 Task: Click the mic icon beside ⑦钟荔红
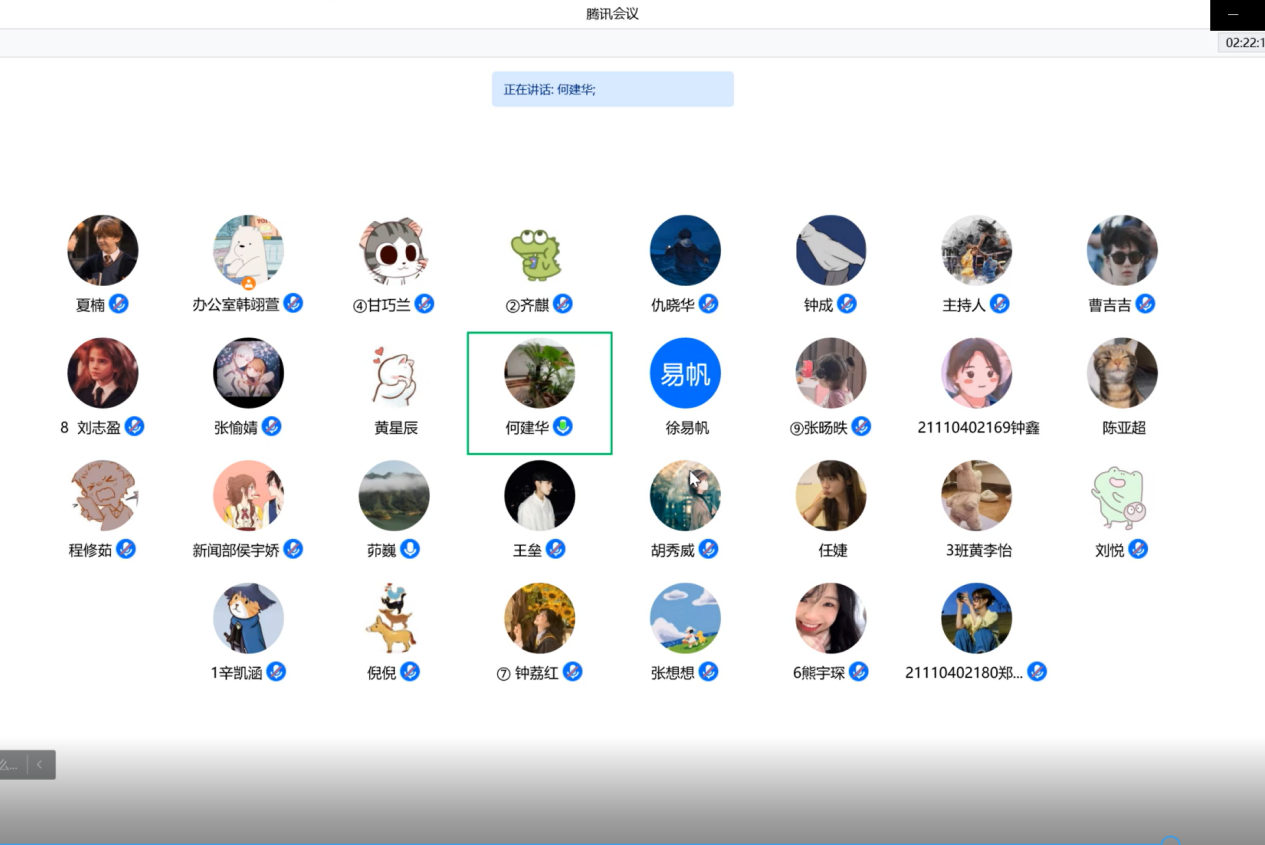click(x=572, y=672)
